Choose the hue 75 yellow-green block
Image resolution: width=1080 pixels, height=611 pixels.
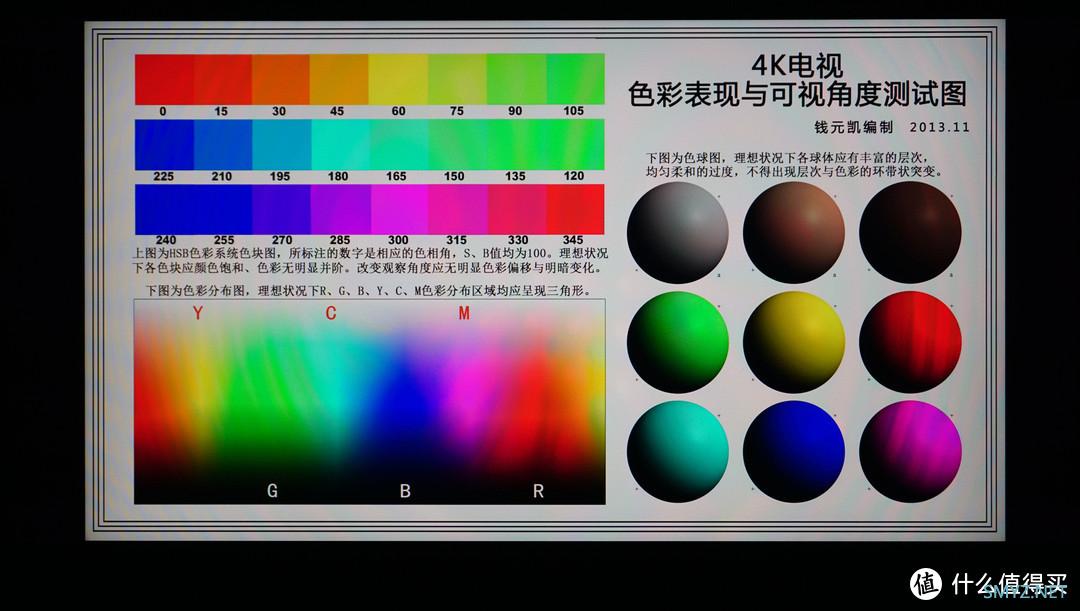tap(457, 80)
